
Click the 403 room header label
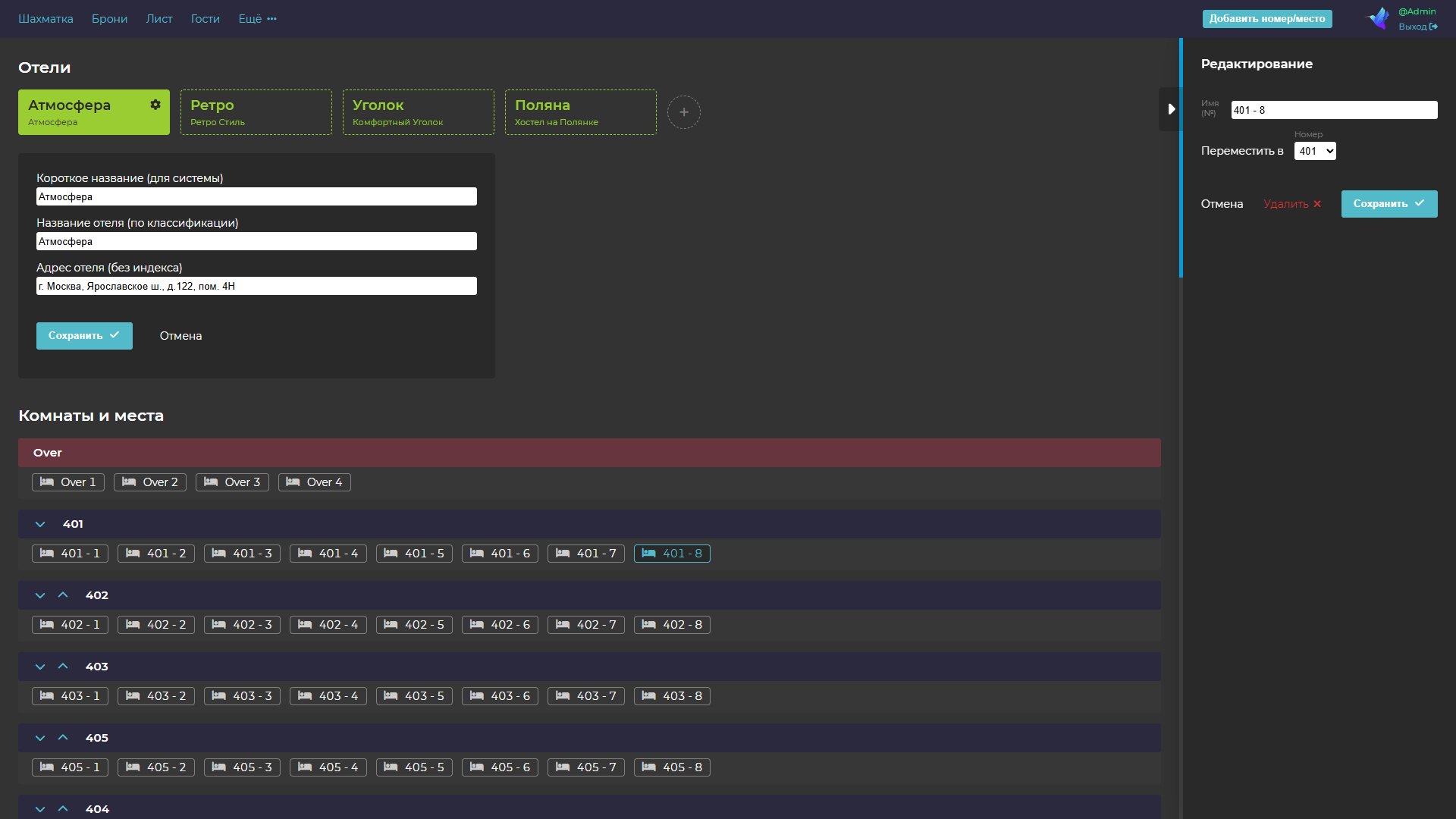tap(96, 667)
